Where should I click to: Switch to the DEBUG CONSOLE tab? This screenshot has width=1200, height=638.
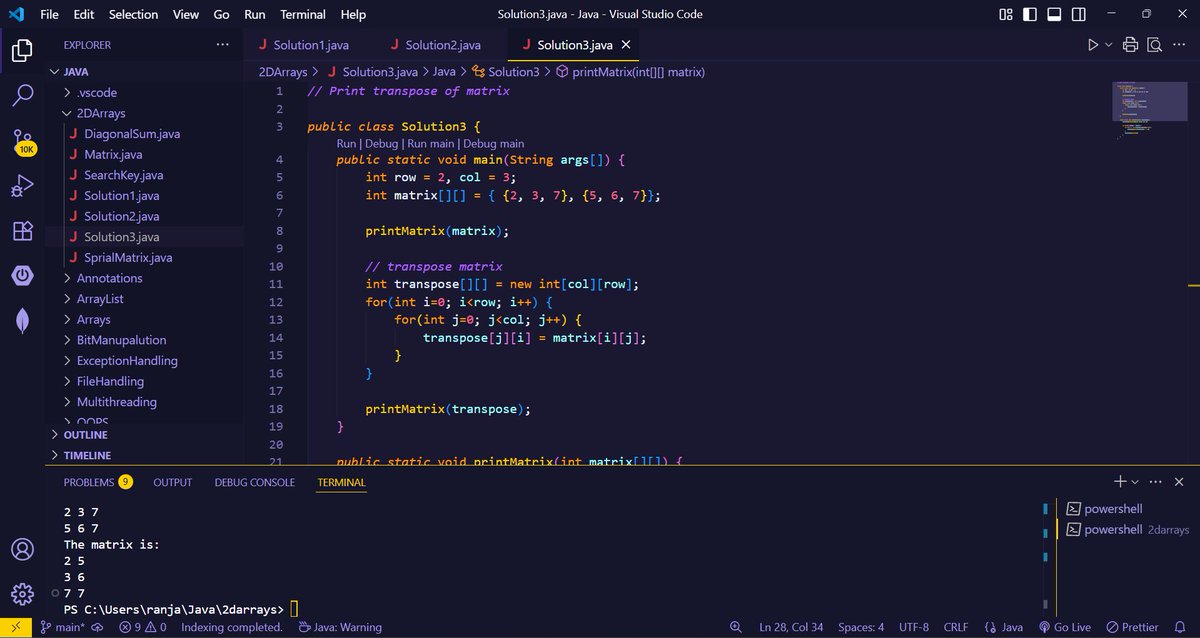(x=254, y=482)
